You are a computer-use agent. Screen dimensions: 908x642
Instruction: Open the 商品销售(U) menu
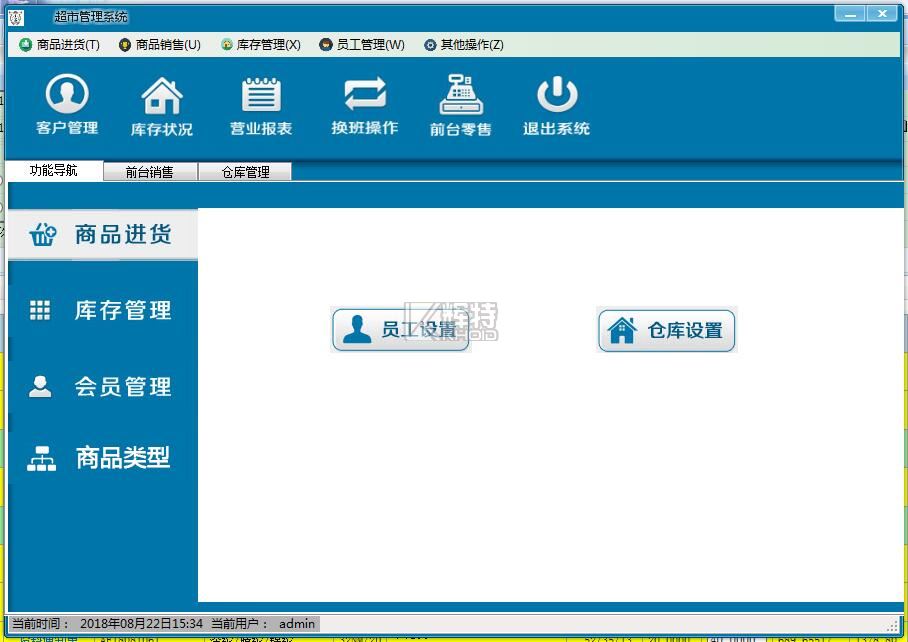[160, 45]
